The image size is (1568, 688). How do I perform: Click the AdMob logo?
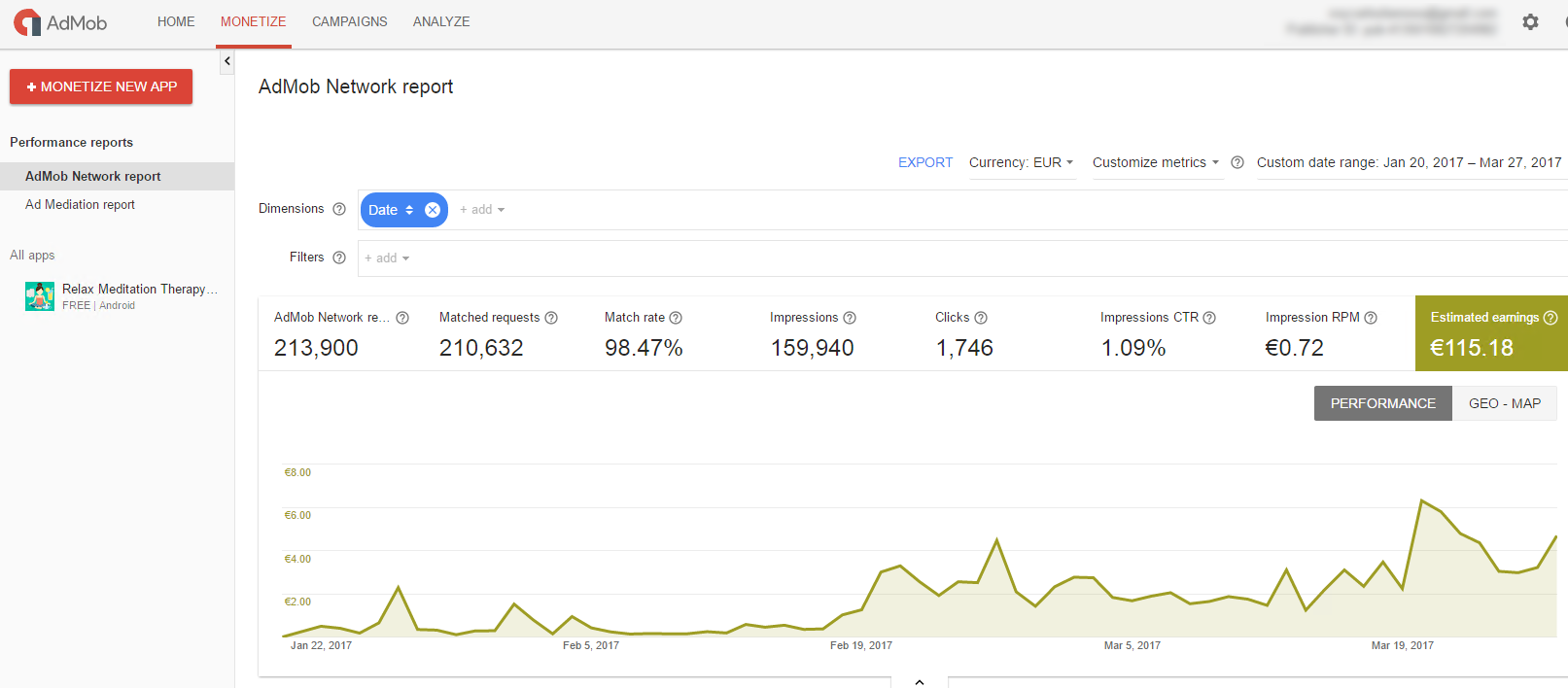pos(60,22)
